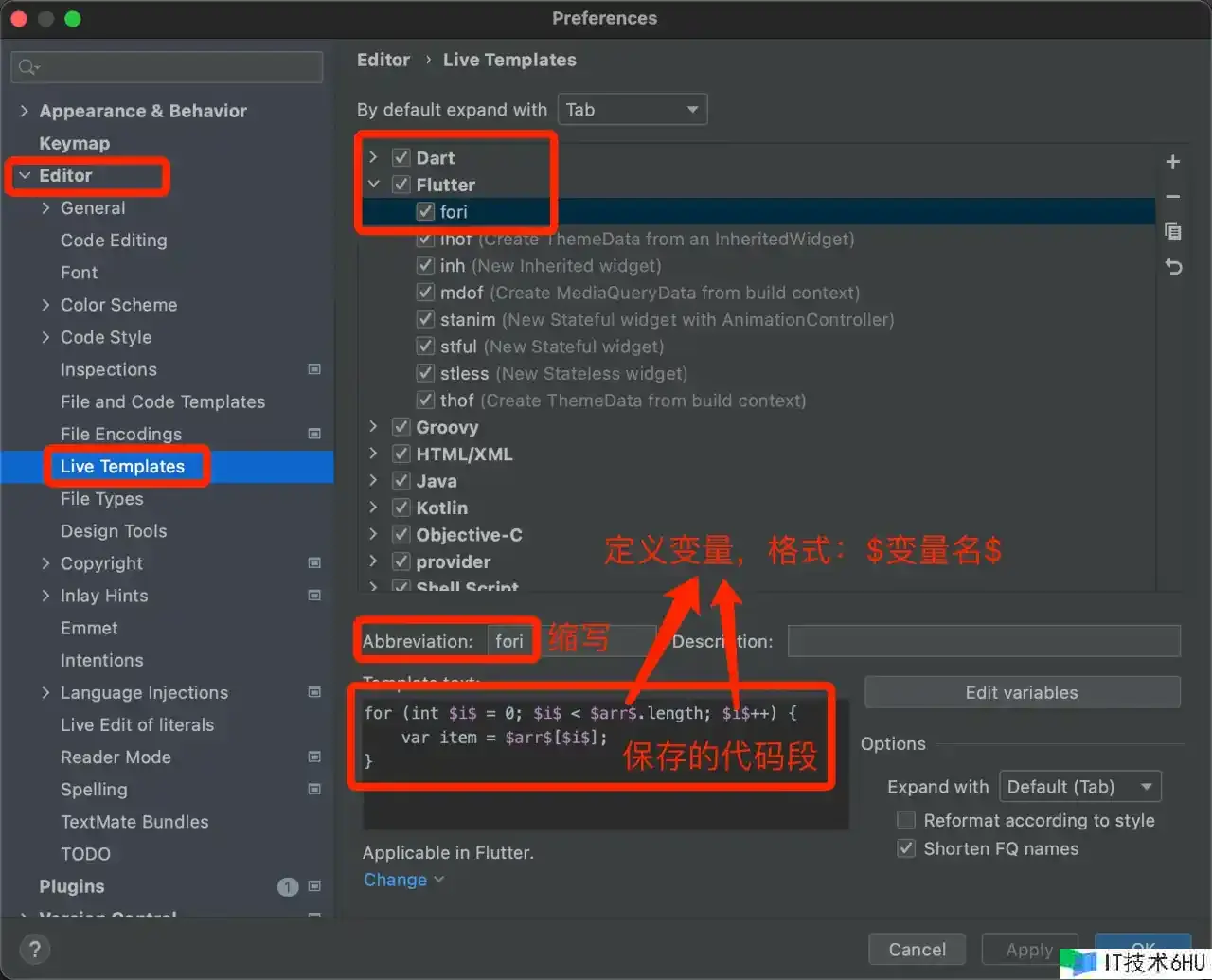
Task: Open File and Code Templates page
Action: (163, 401)
